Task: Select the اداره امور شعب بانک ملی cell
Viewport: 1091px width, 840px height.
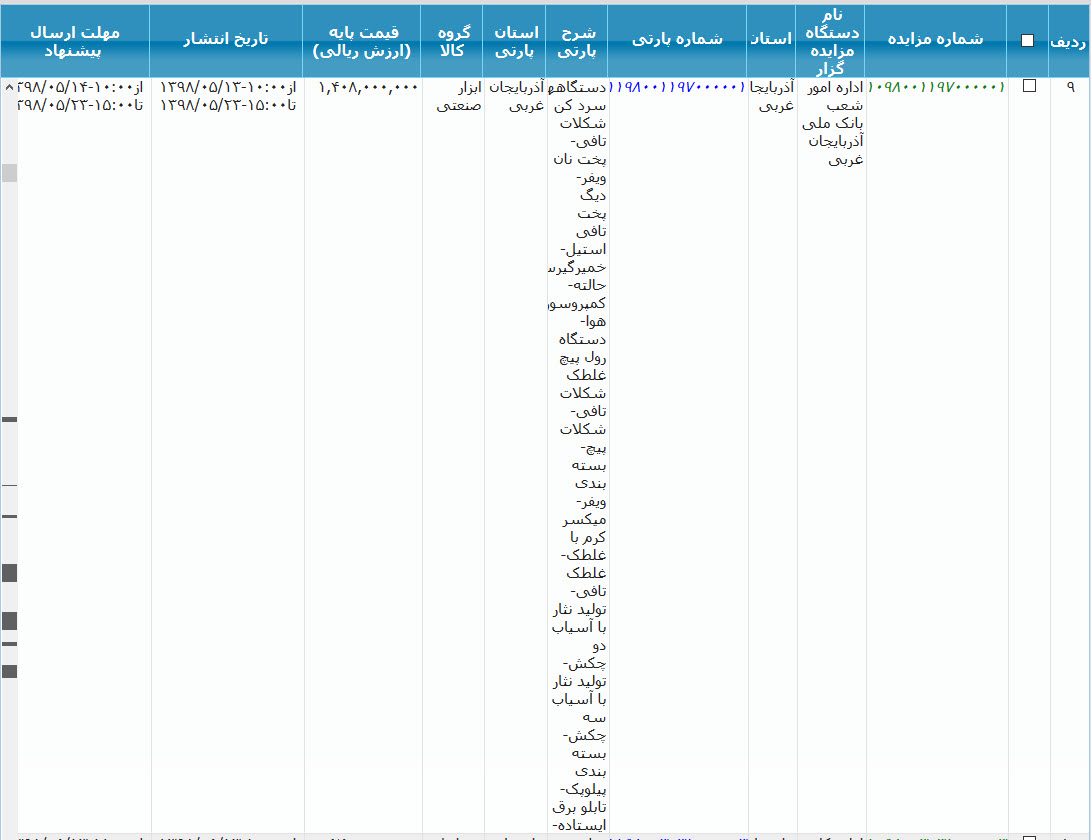Action: (833, 123)
